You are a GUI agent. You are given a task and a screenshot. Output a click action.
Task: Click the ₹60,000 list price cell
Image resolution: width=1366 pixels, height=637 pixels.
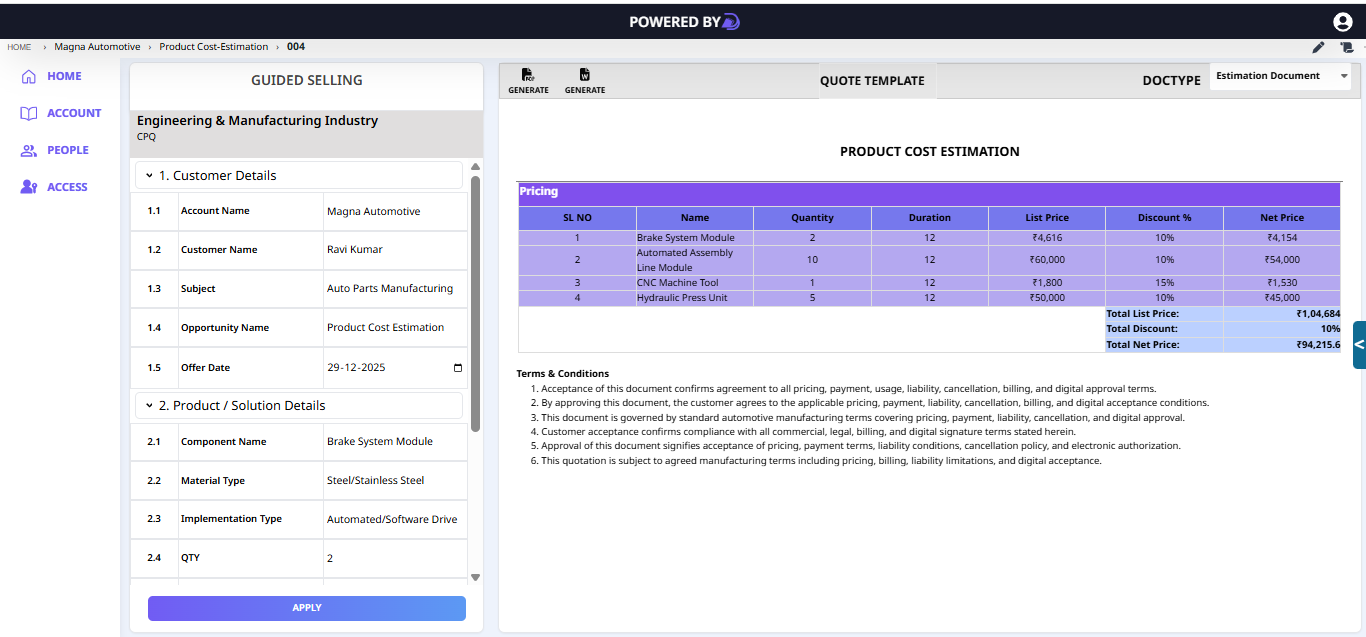pos(1047,260)
